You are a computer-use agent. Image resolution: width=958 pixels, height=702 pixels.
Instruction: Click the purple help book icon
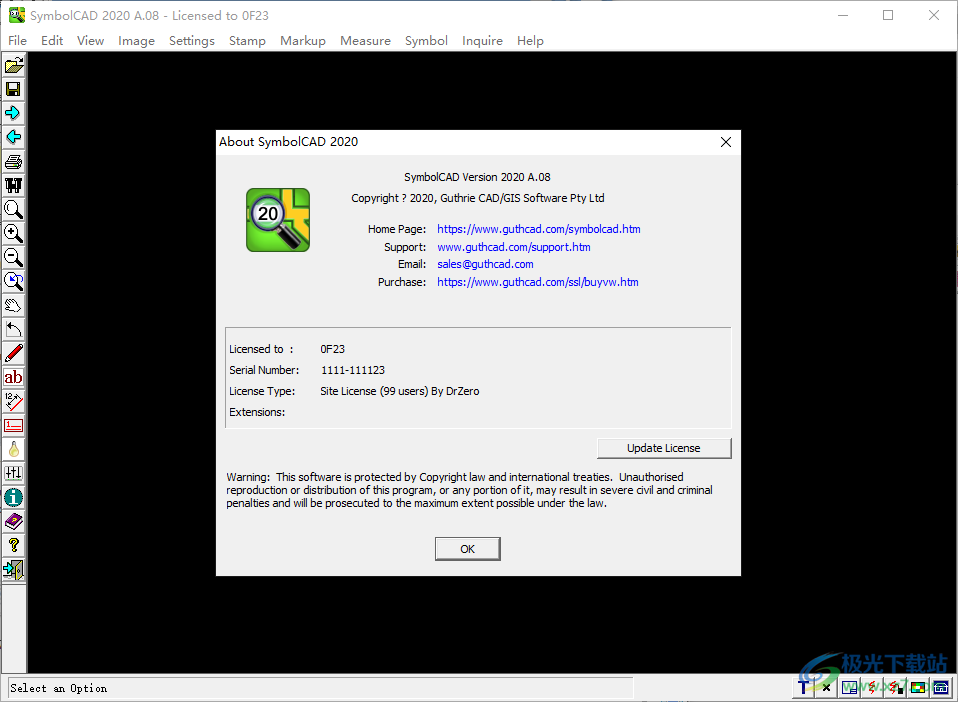click(13, 521)
